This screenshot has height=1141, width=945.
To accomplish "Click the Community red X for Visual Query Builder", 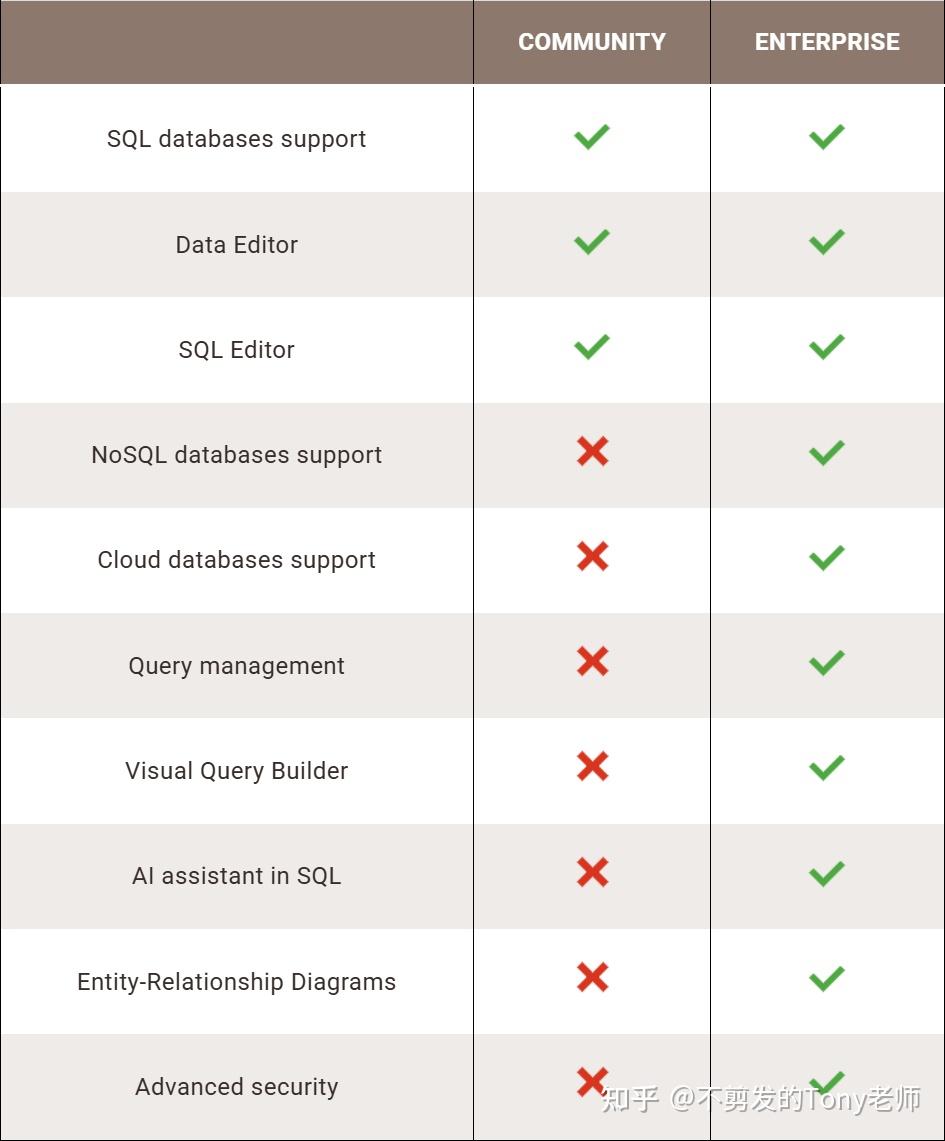I will tap(593, 767).
